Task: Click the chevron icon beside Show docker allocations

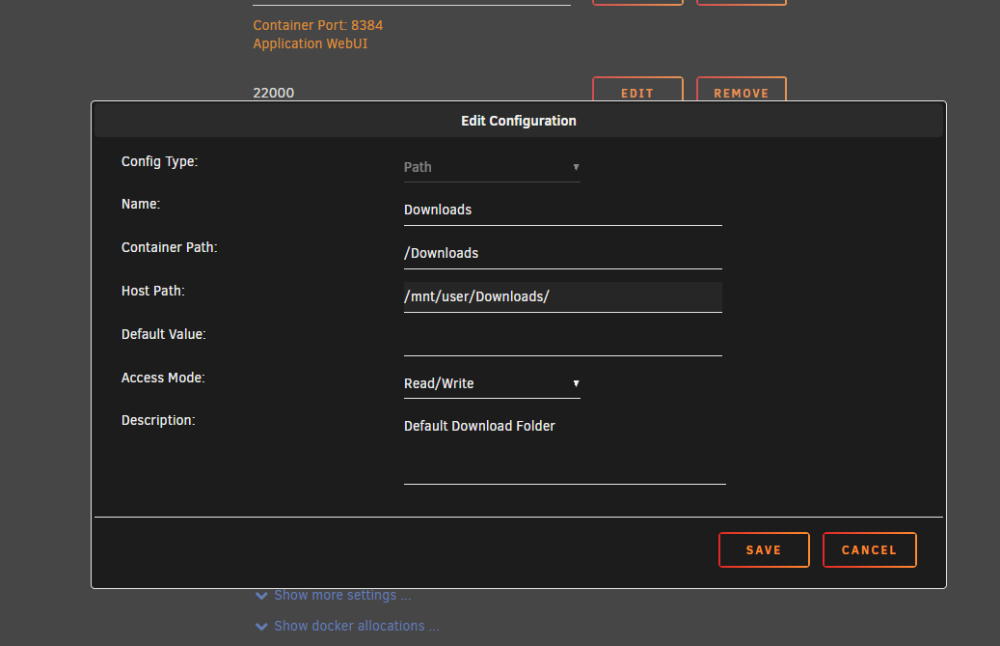Action: [261, 626]
